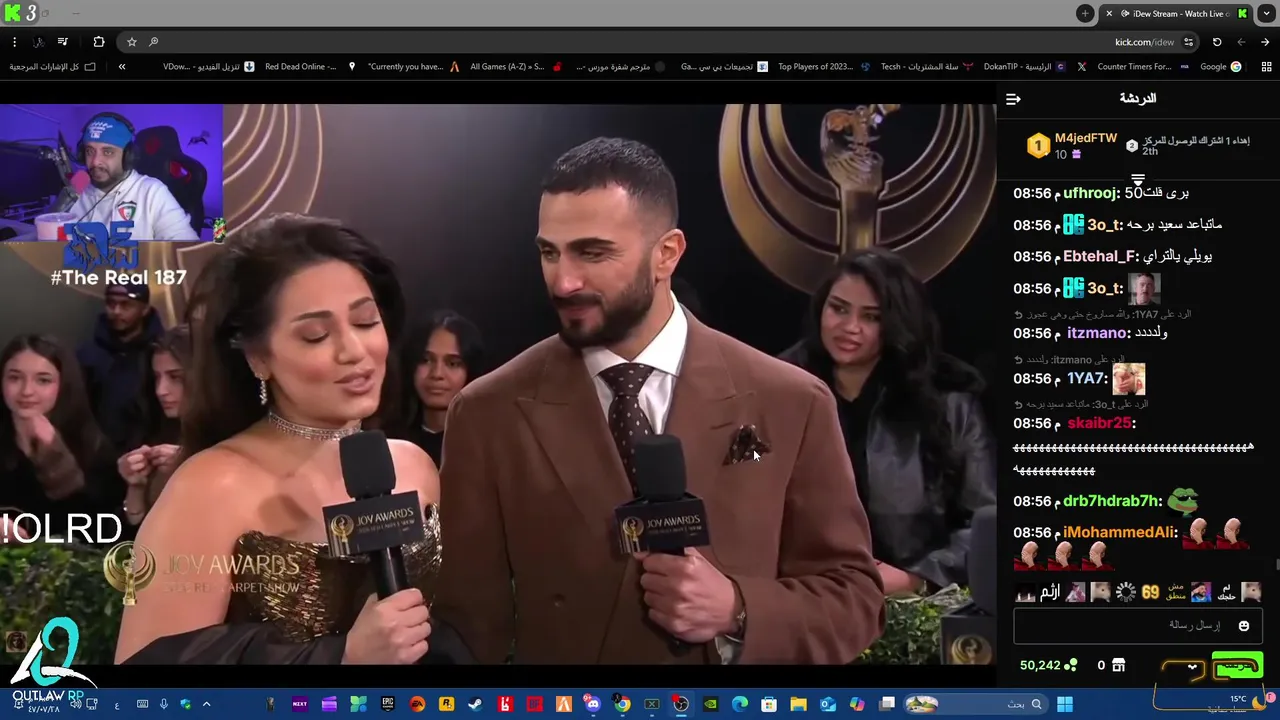Open Discord from taskbar
The width and height of the screenshot is (1280, 720).
[x=593, y=704]
